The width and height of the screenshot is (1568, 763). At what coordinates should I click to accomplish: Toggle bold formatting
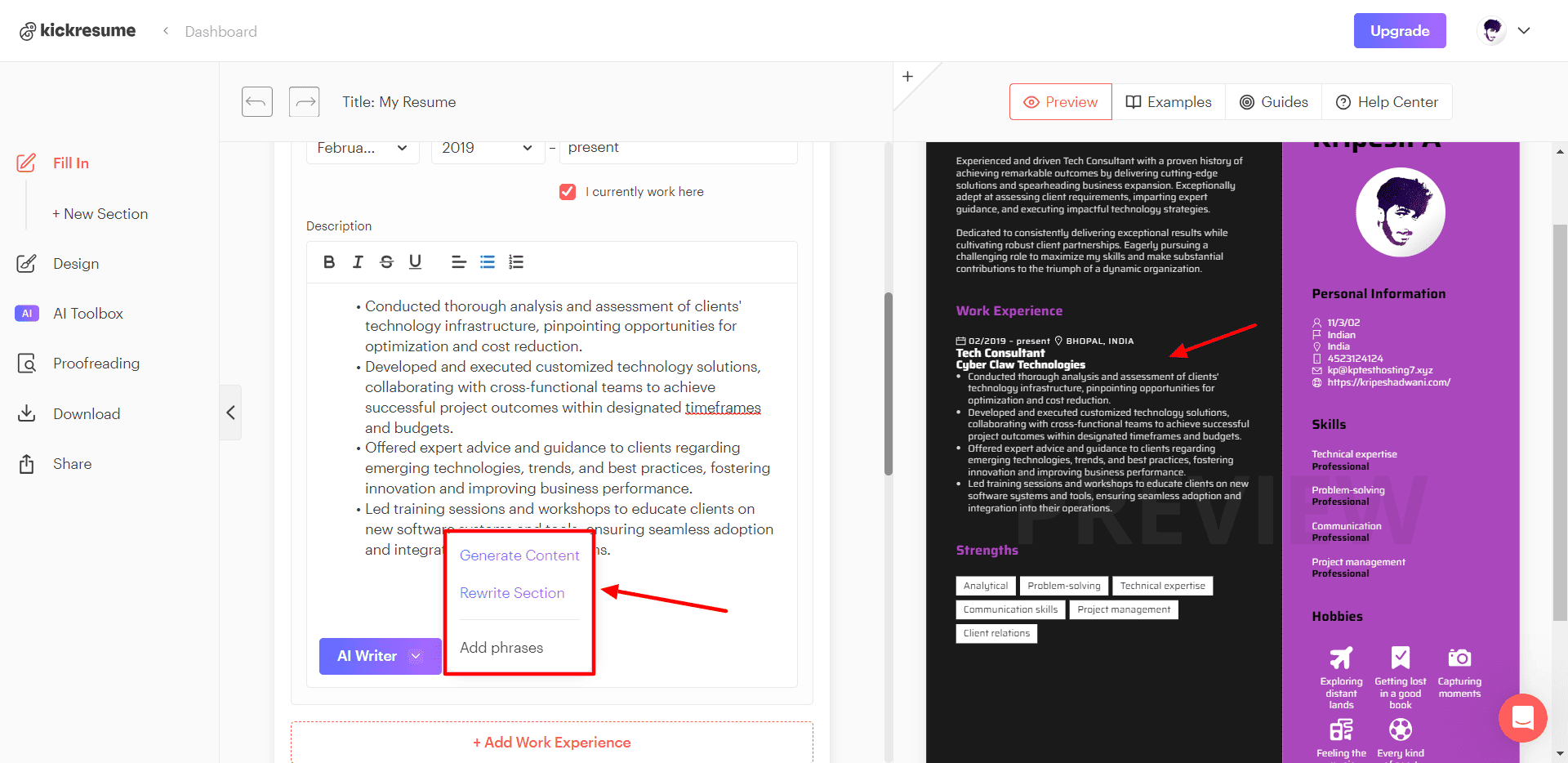329,262
